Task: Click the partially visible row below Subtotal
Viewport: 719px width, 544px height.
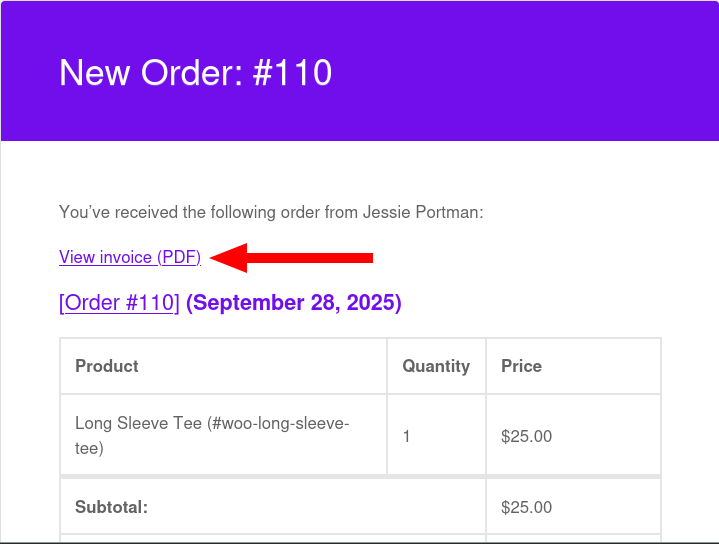Action: click(360, 539)
